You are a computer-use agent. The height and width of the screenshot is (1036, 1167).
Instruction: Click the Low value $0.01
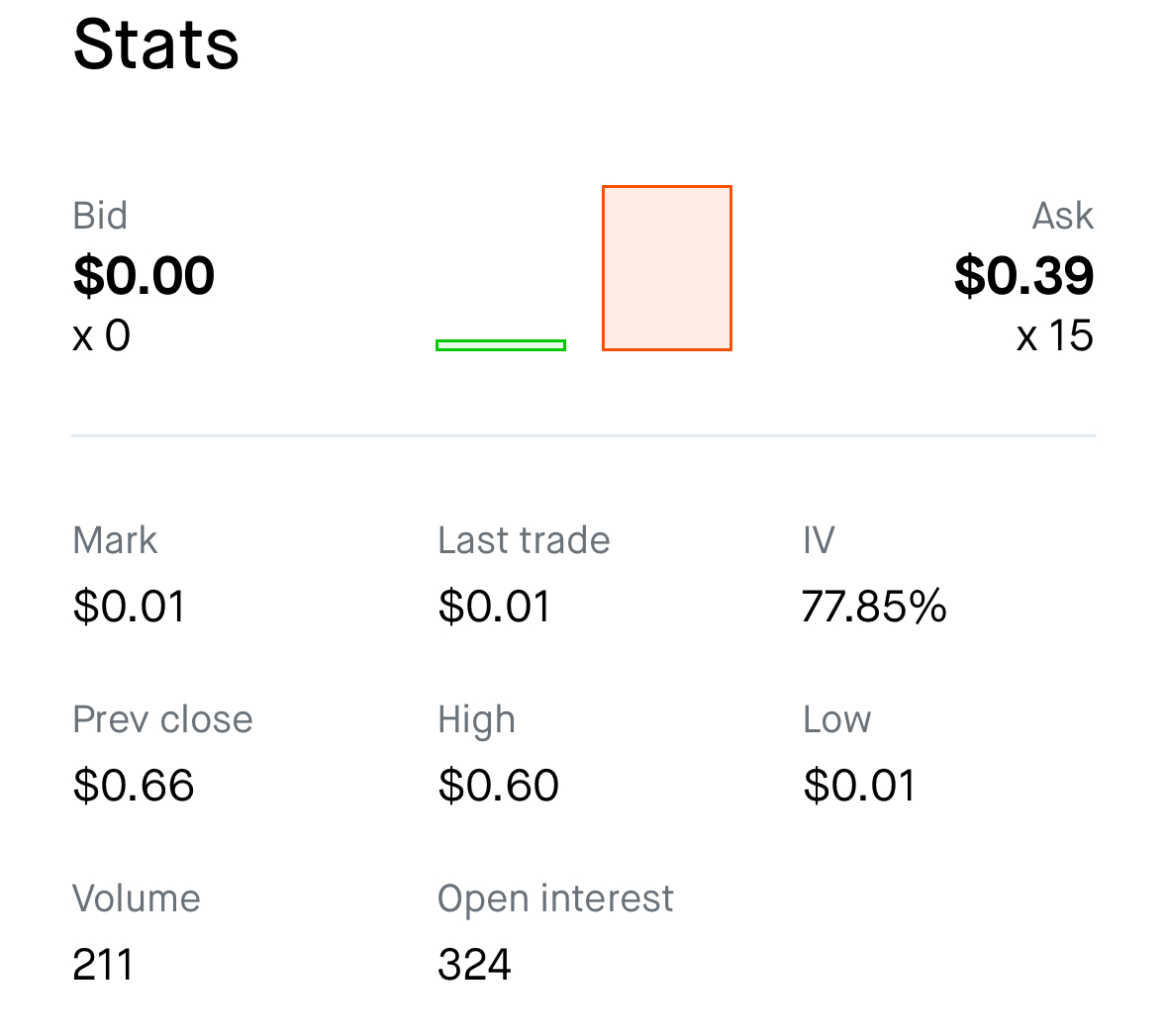[x=859, y=786]
